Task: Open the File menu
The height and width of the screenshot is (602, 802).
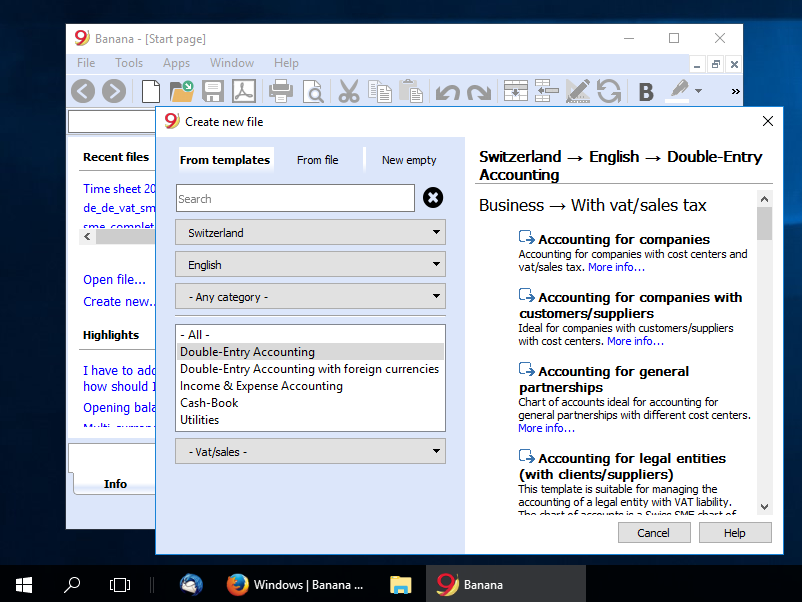Action: click(86, 63)
